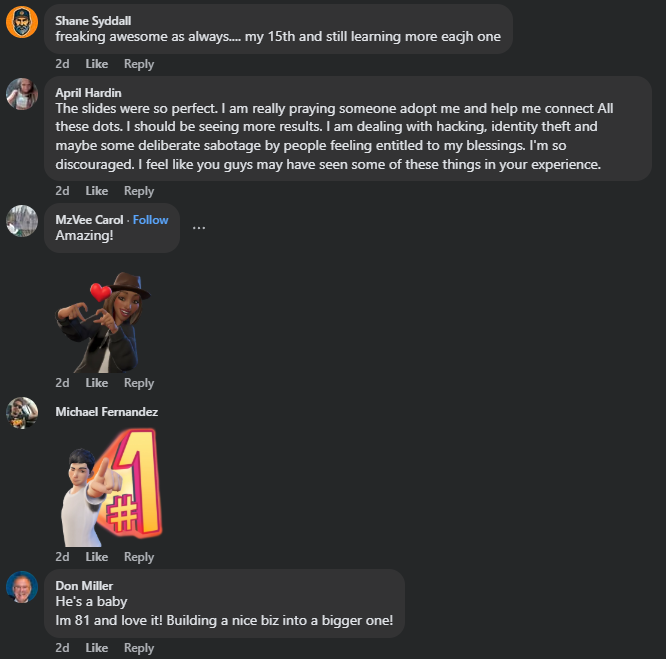Click Don Miller's profile photo

(x=22, y=586)
